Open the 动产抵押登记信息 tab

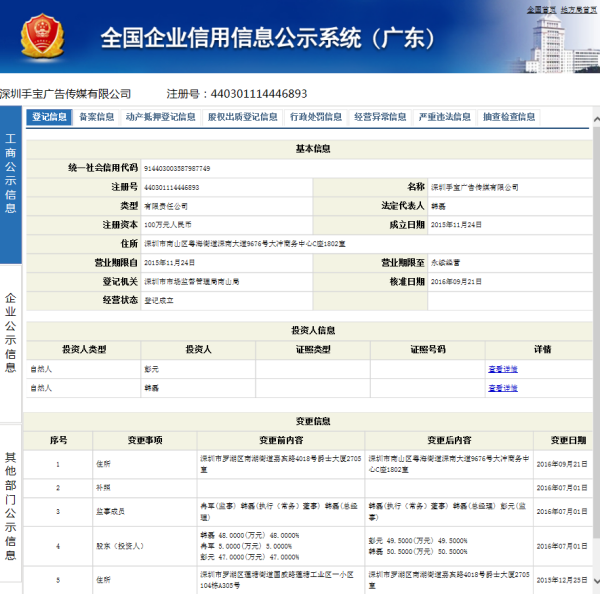tap(160, 117)
